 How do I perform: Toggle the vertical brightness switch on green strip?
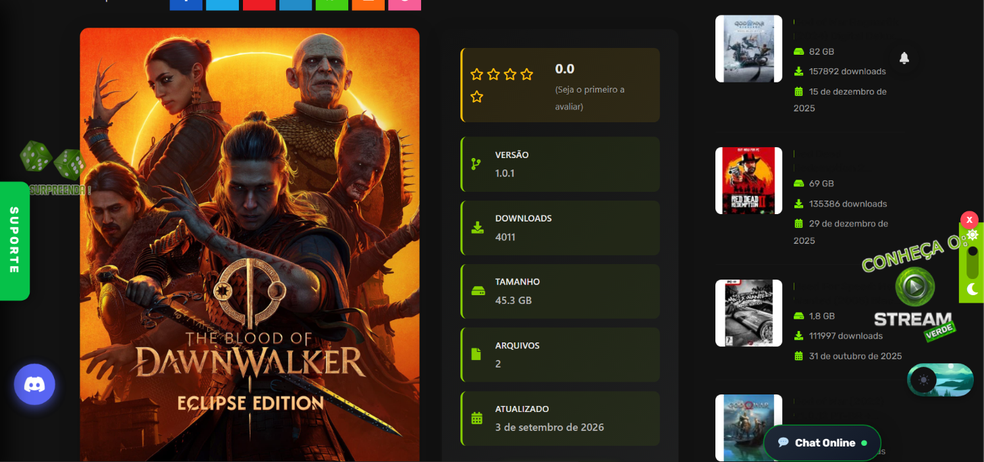pos(972,262)
